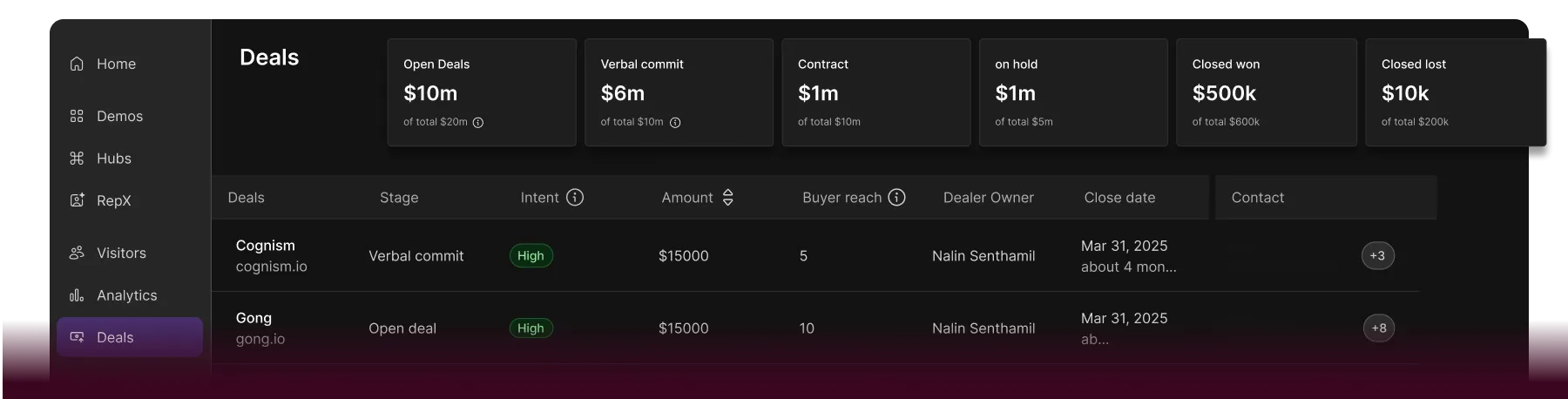Sort by Amount using the arrows
The width and height of the screenshot is (1568, 399).
728,198
